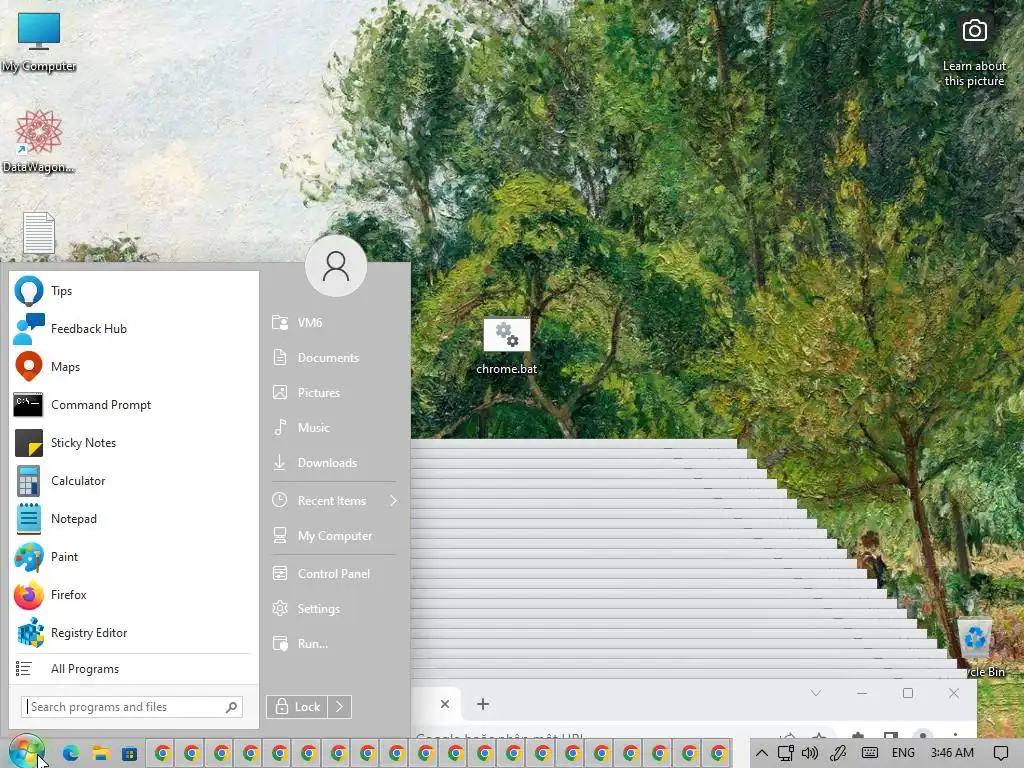Open Control Panel
The image size is (1024, 768).
click(334, 574)
